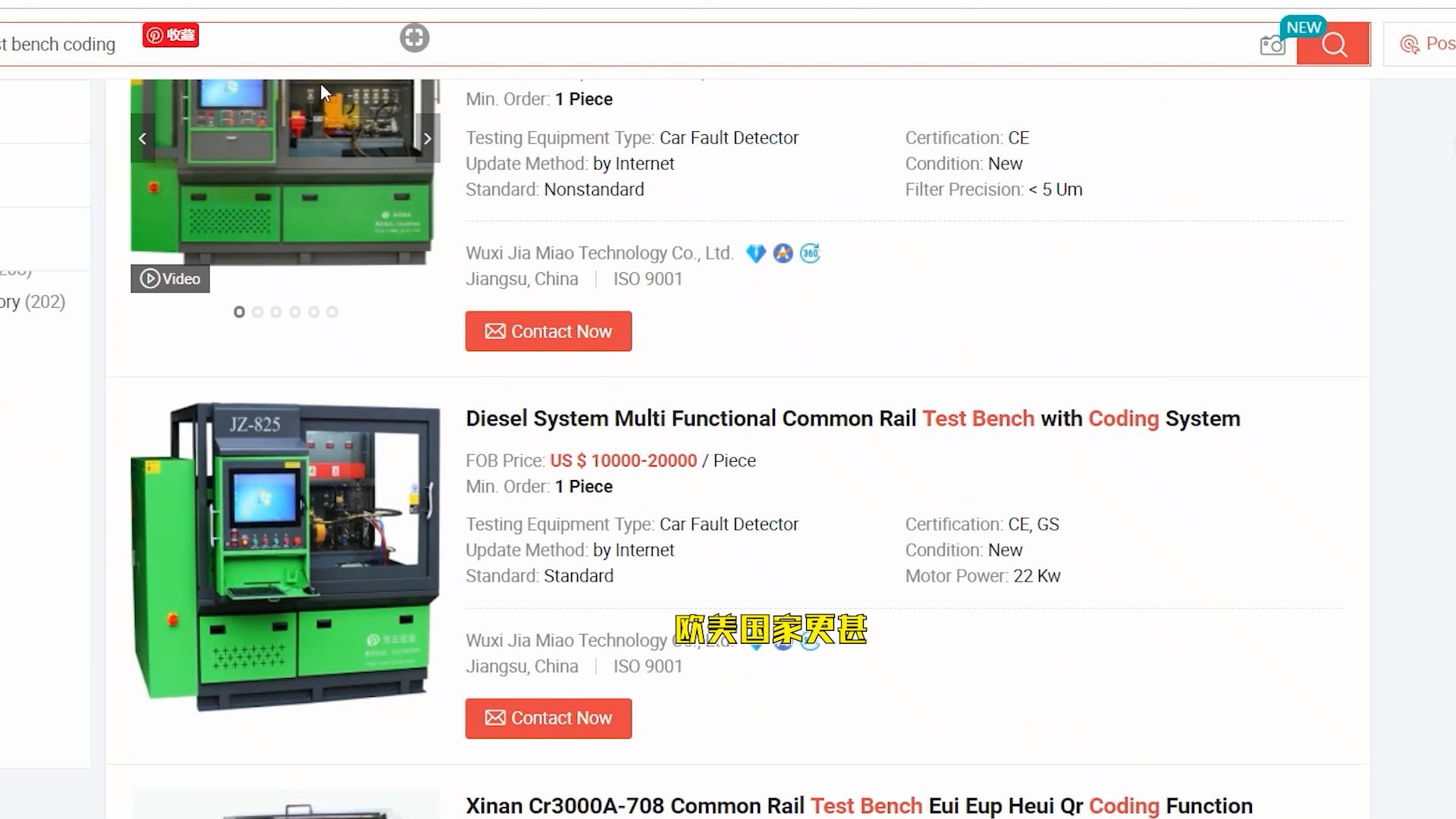
Task: Click the Pinterest save badge
Action: (x=171, y=35)
